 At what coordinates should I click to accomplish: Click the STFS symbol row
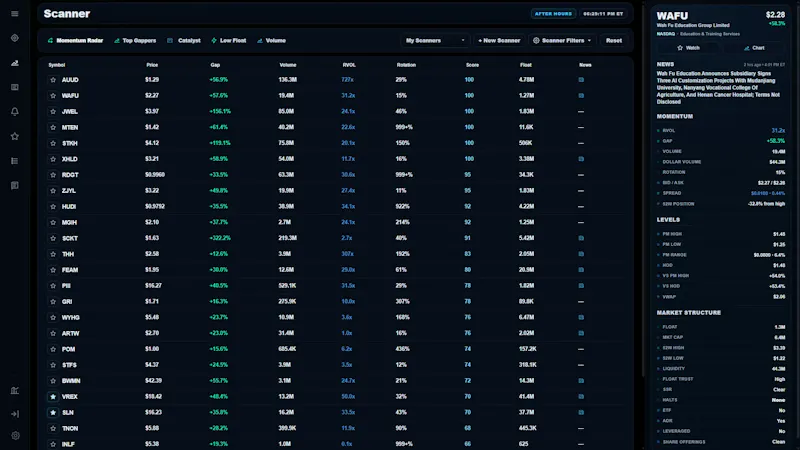click(337, 365)
